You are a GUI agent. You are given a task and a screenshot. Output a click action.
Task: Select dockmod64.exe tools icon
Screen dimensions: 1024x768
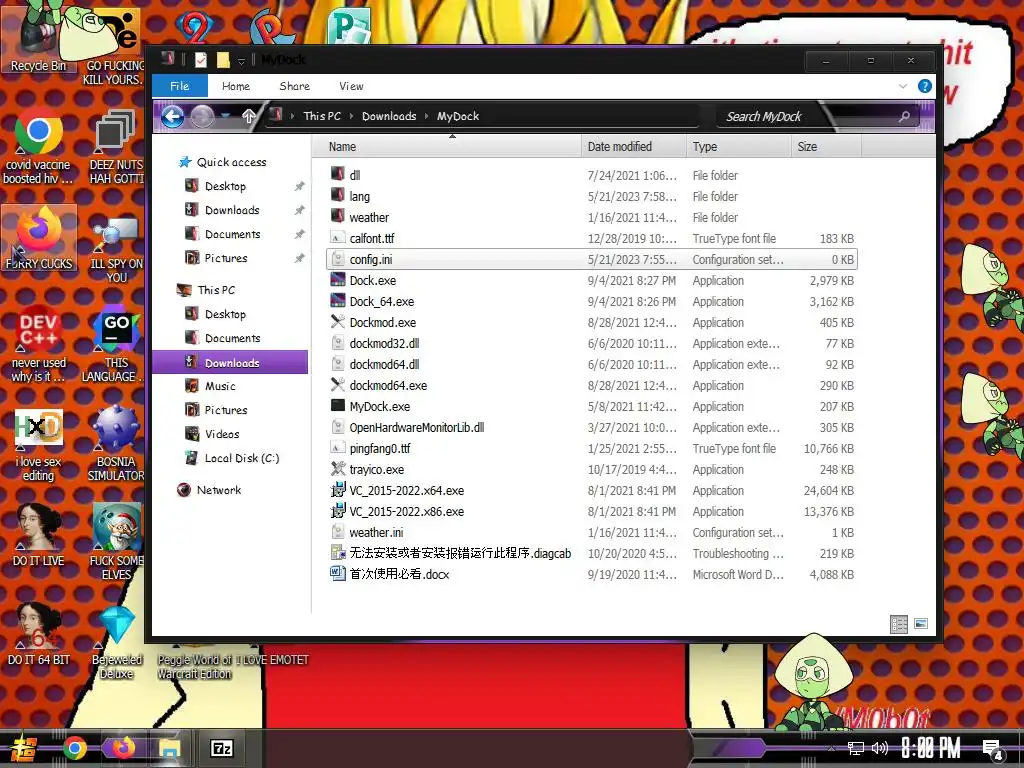tap(338, 385)
